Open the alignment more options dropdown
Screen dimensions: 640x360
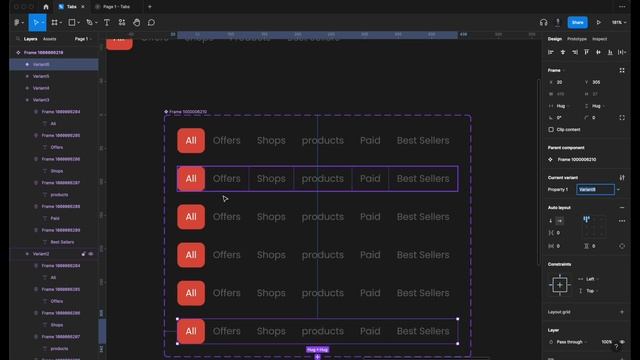(x=622, y=52)
